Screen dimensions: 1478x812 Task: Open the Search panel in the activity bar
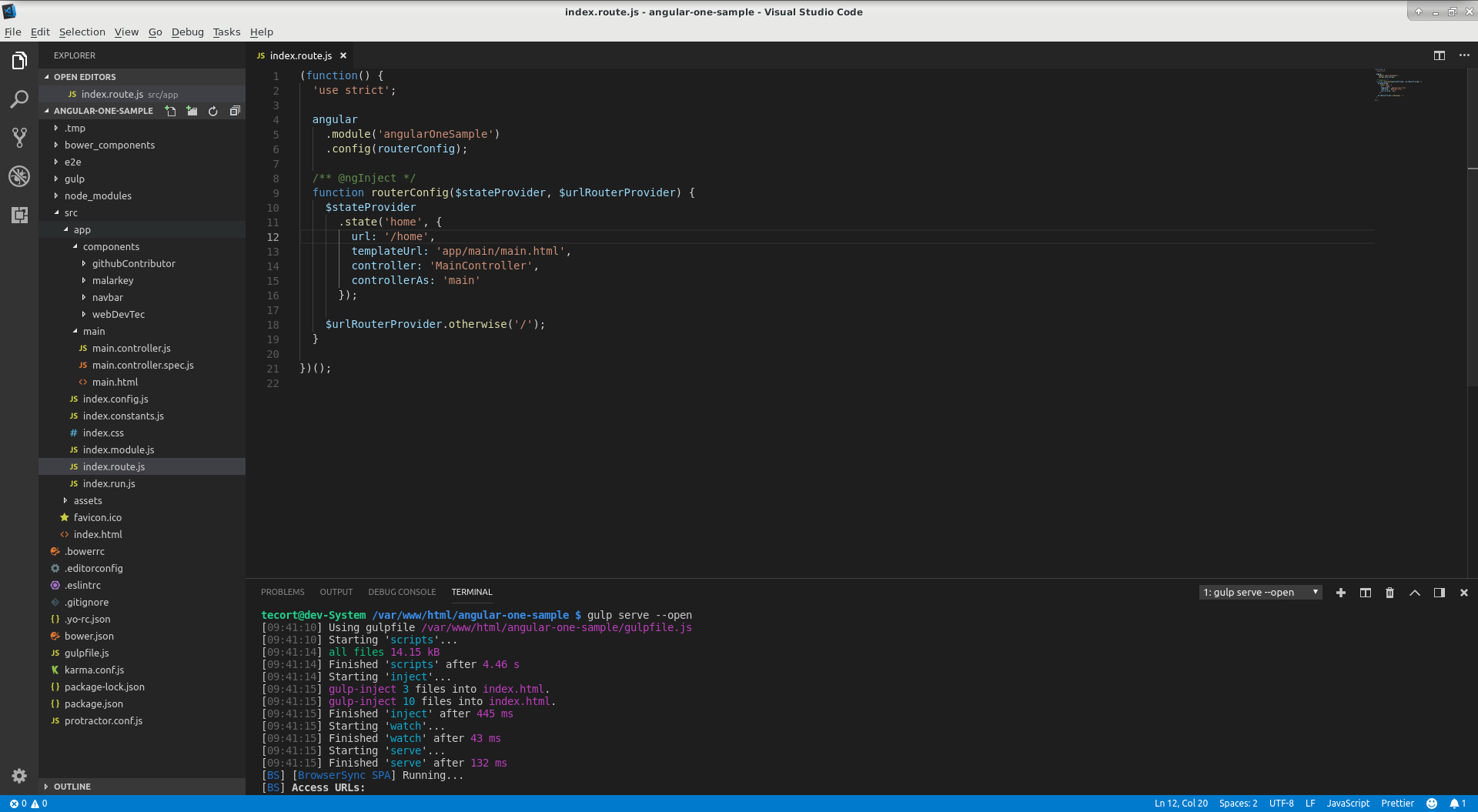pos(19,99)
